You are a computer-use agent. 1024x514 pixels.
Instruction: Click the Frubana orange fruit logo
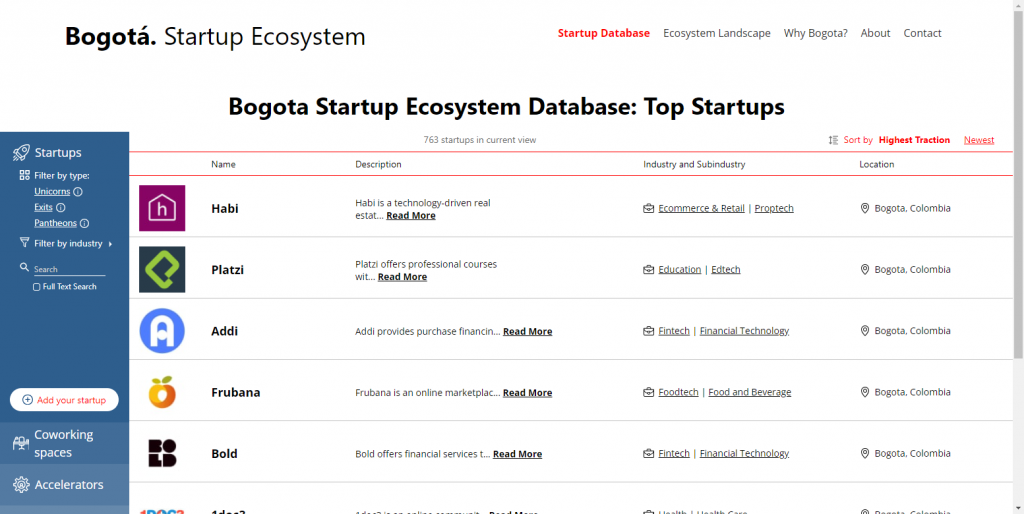(162, 392)
